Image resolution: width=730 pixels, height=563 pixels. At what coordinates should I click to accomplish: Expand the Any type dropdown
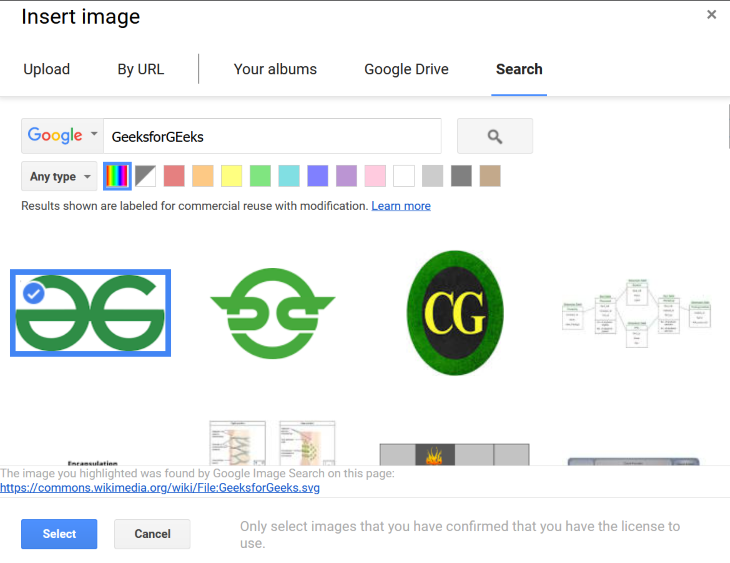(60, 176)
